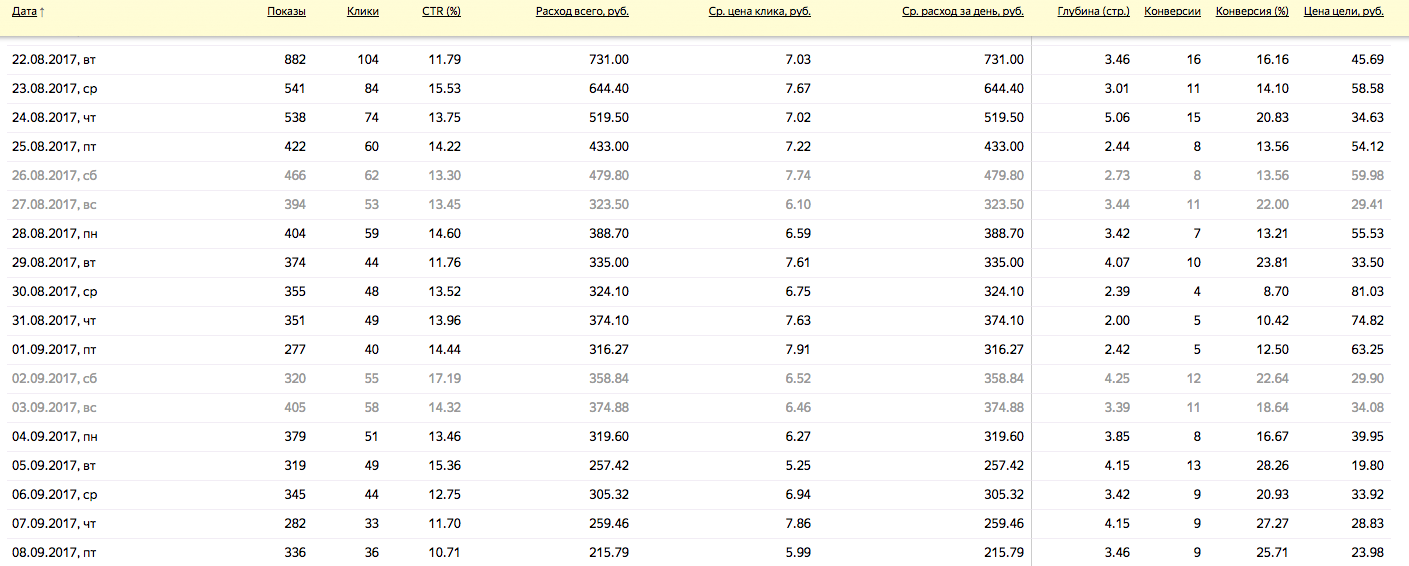Click the 05.09.2017, вт date cell
Image resolution: width=1409 pixels, height=566 pixels.
(x=54, y=466)
